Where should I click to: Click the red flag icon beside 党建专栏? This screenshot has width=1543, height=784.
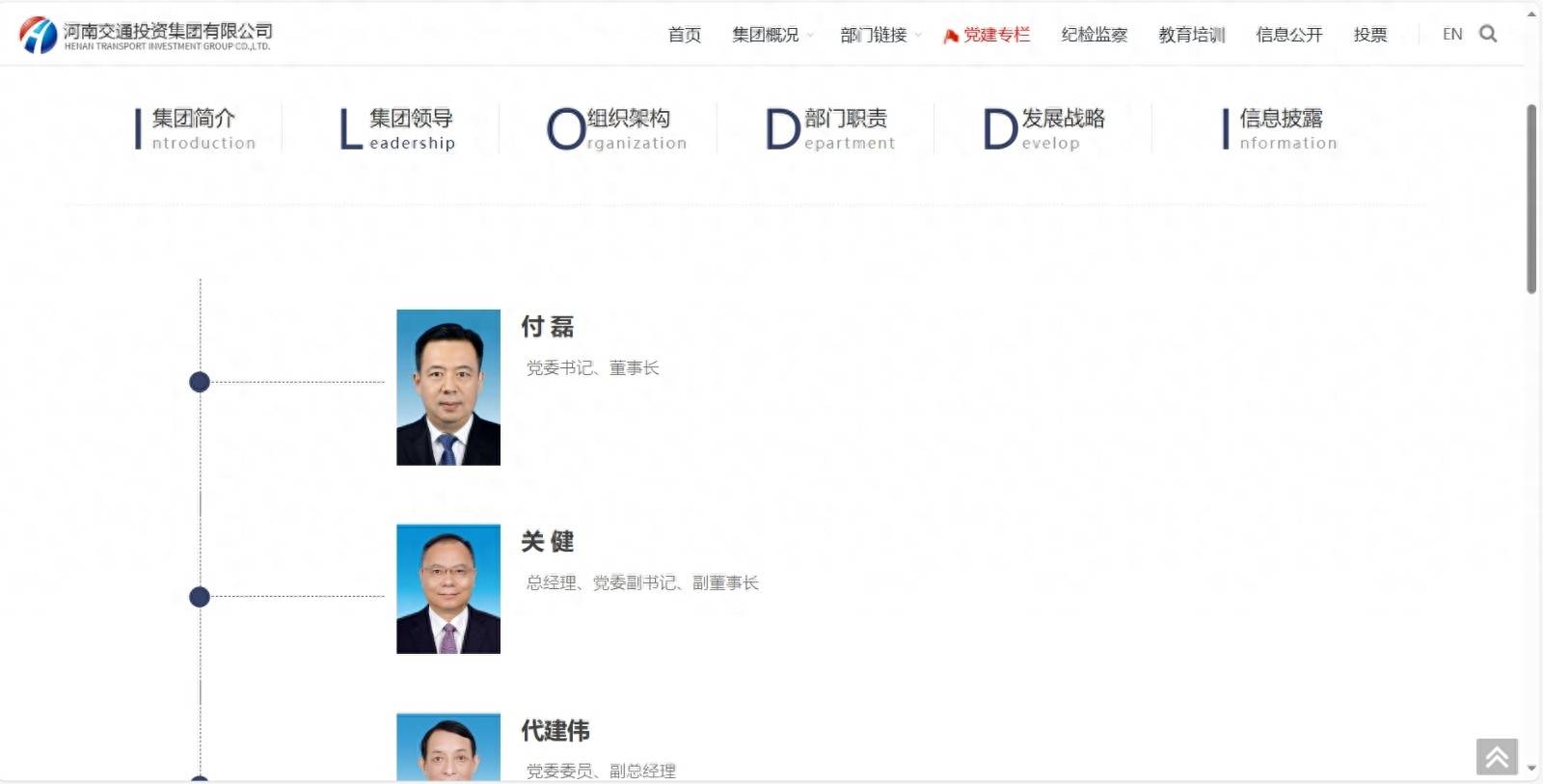pyautogui.click(x=951, y=36)
